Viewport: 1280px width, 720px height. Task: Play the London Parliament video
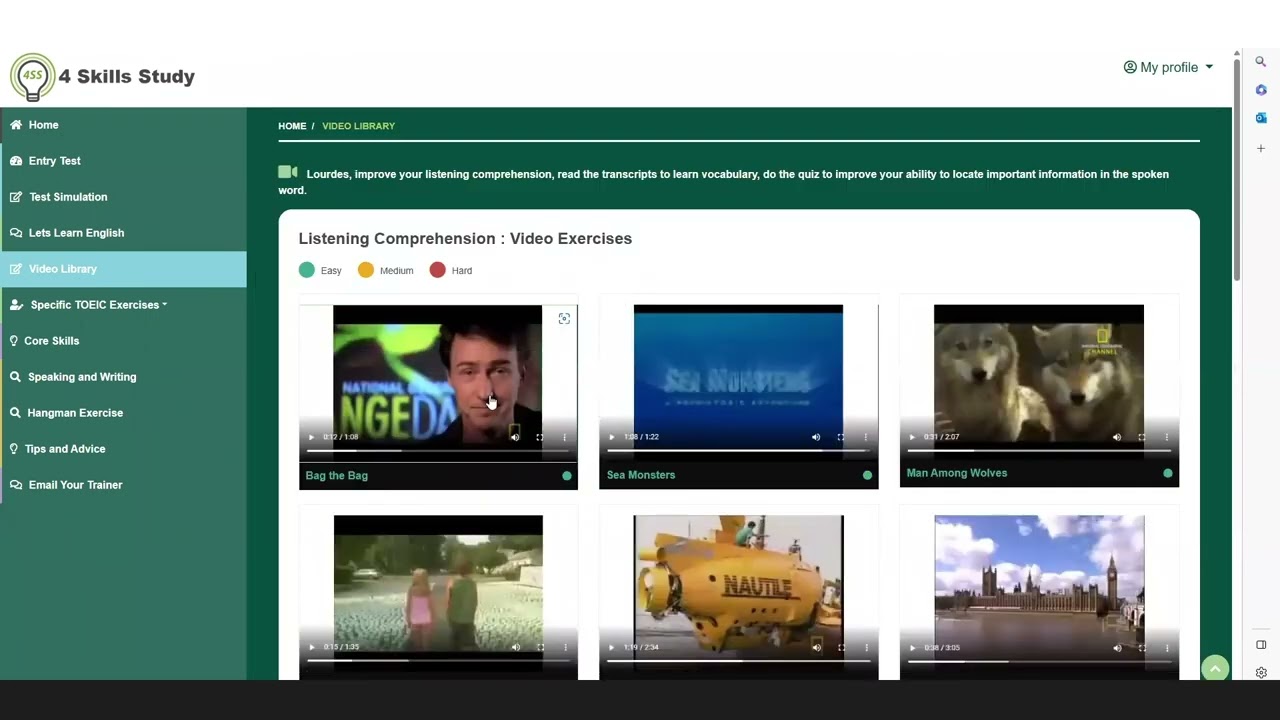pos(912,647)
